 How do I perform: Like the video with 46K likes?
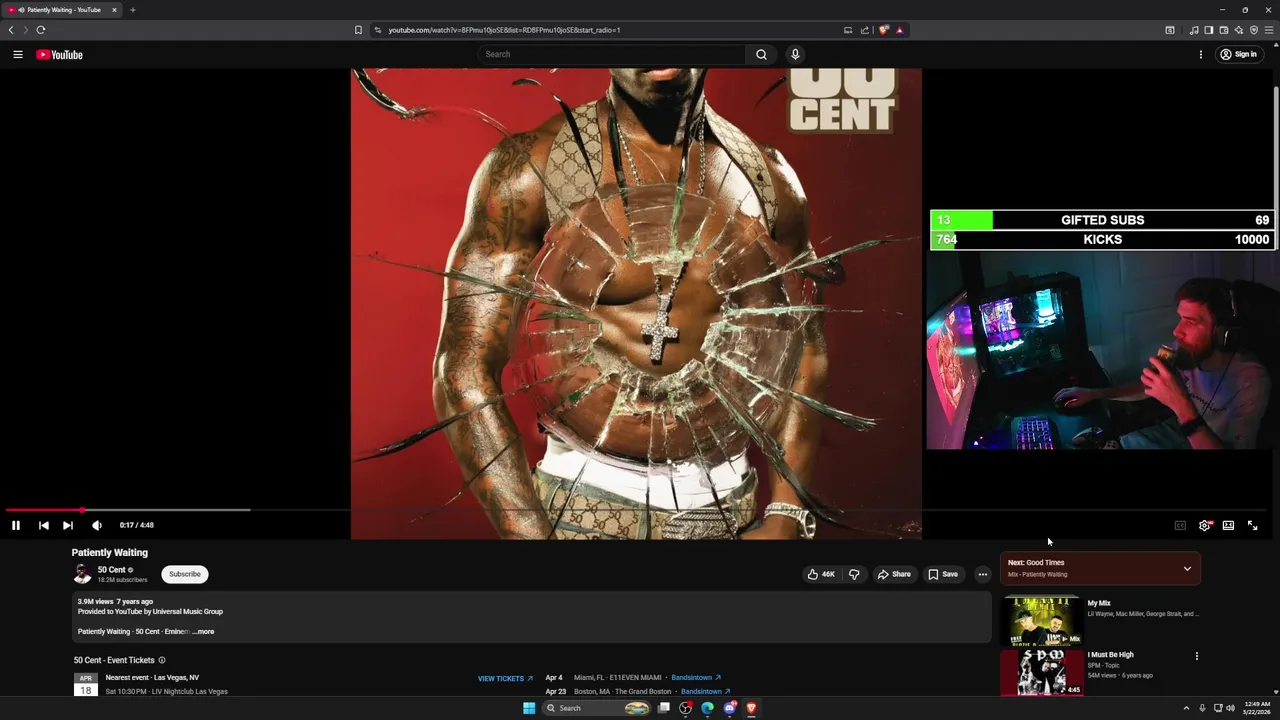click(821, 574)
